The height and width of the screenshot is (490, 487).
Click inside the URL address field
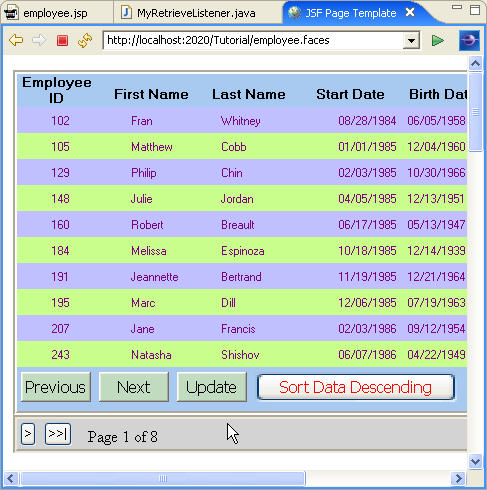tap(253, 41)
